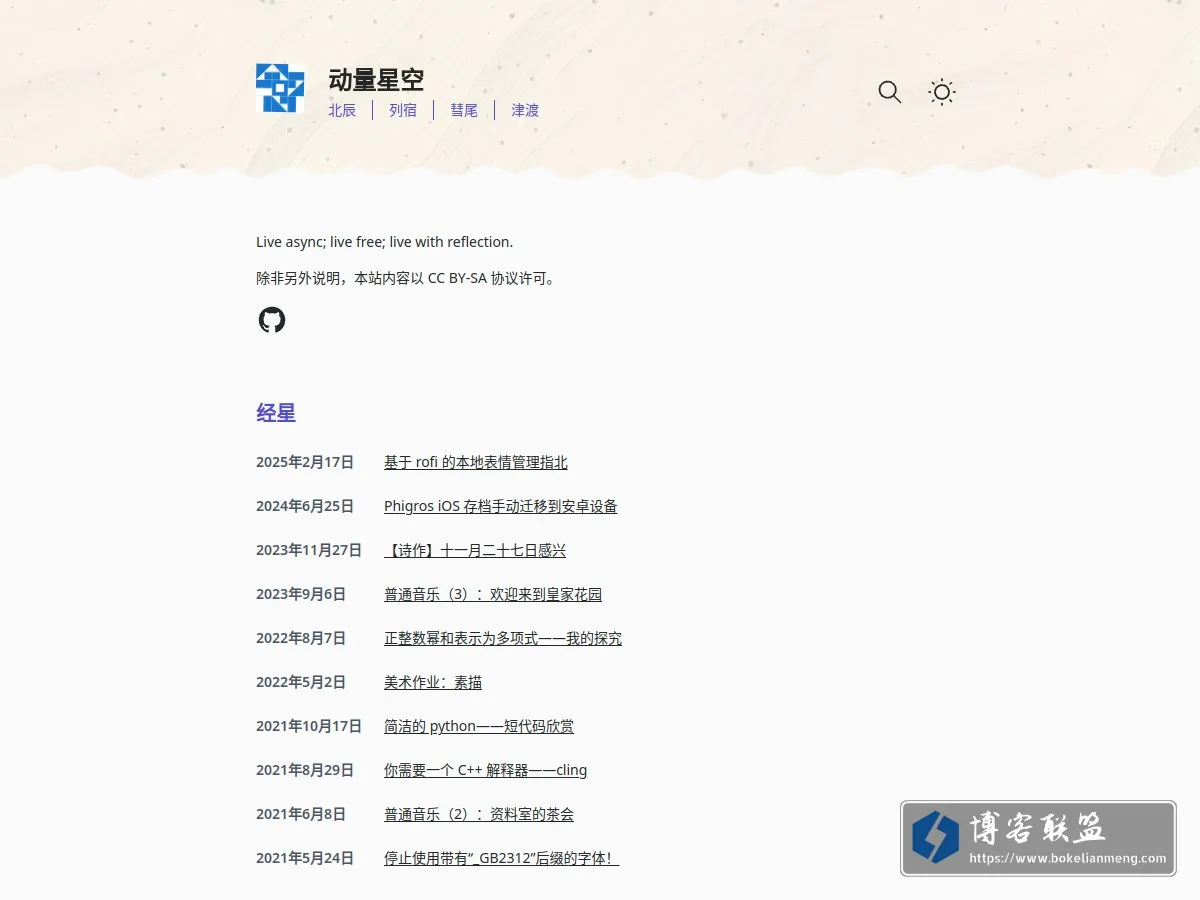Click the CC BY-SA license notice text

click(406, 278)
